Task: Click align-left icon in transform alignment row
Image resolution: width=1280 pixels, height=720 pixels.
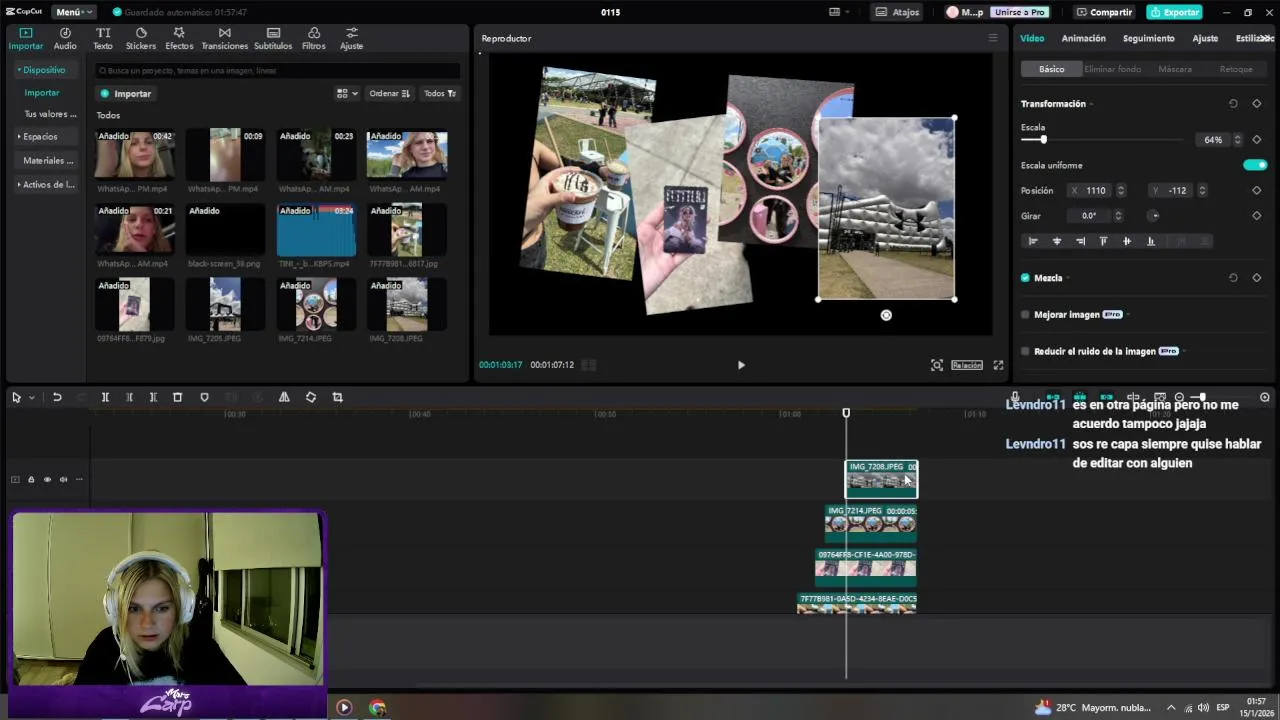Action: 1033,241
